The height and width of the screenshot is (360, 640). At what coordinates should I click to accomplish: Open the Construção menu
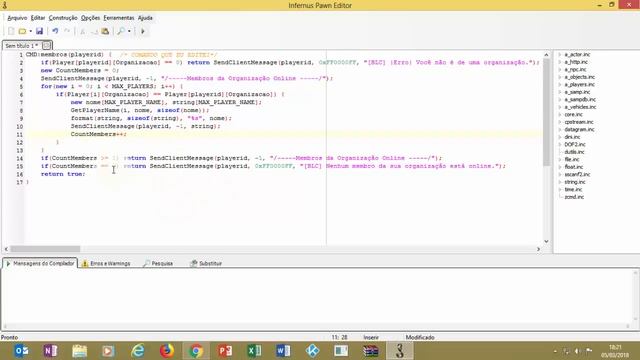[x=63, y=18]
